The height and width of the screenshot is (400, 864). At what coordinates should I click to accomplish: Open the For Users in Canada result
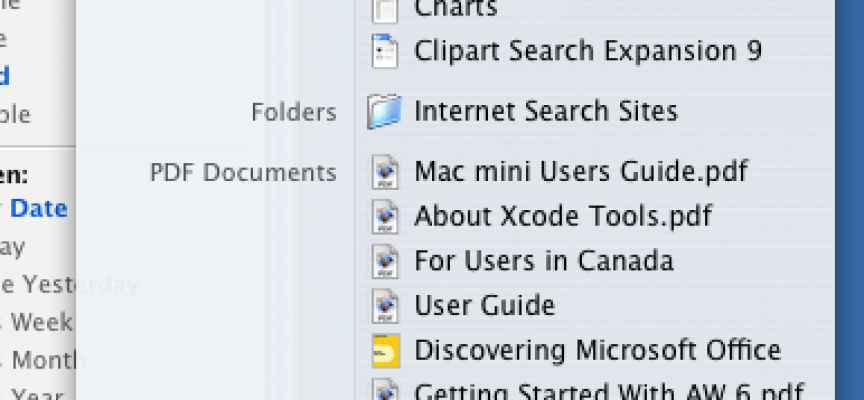pos(544,261)
